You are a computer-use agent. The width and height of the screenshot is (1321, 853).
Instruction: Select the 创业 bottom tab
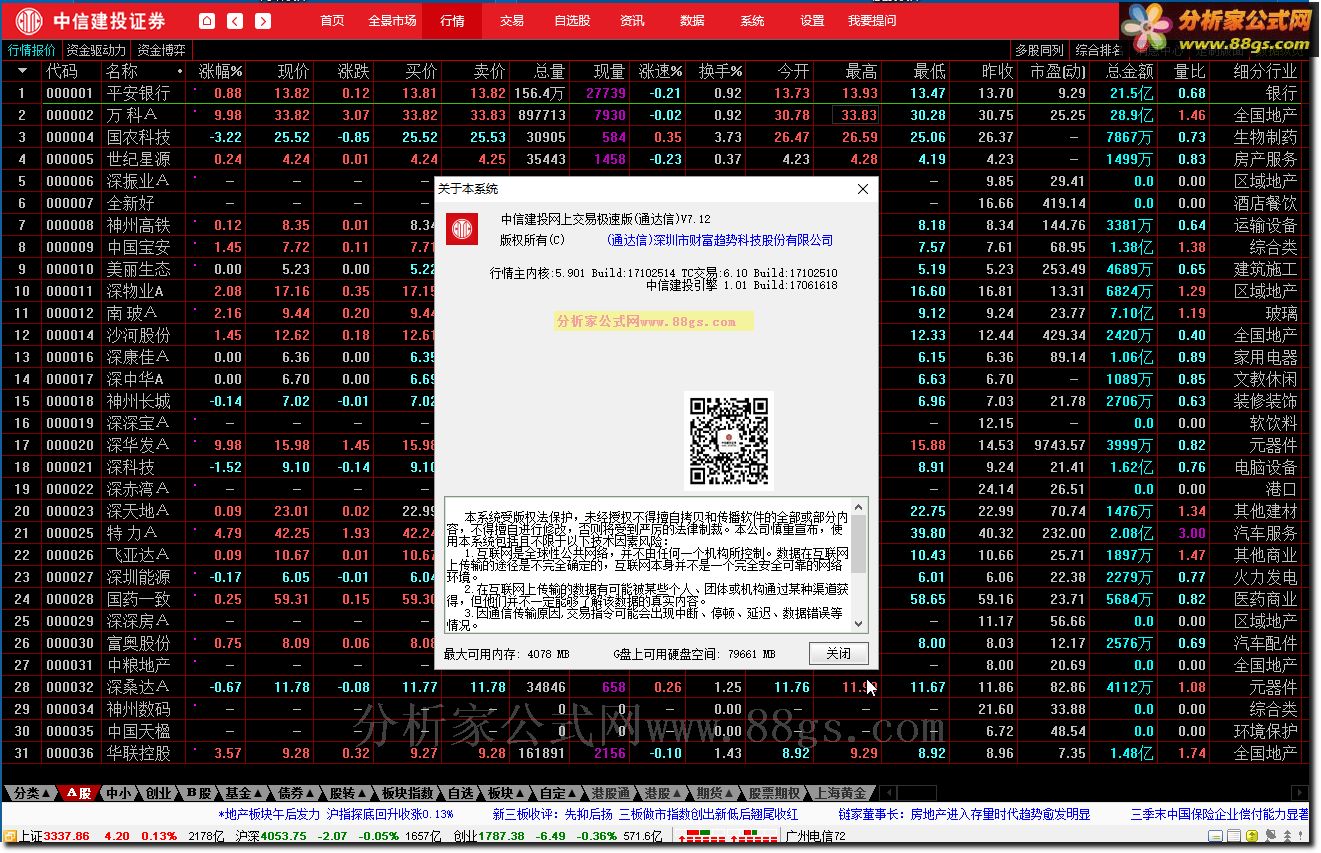(x=158, y=793)
